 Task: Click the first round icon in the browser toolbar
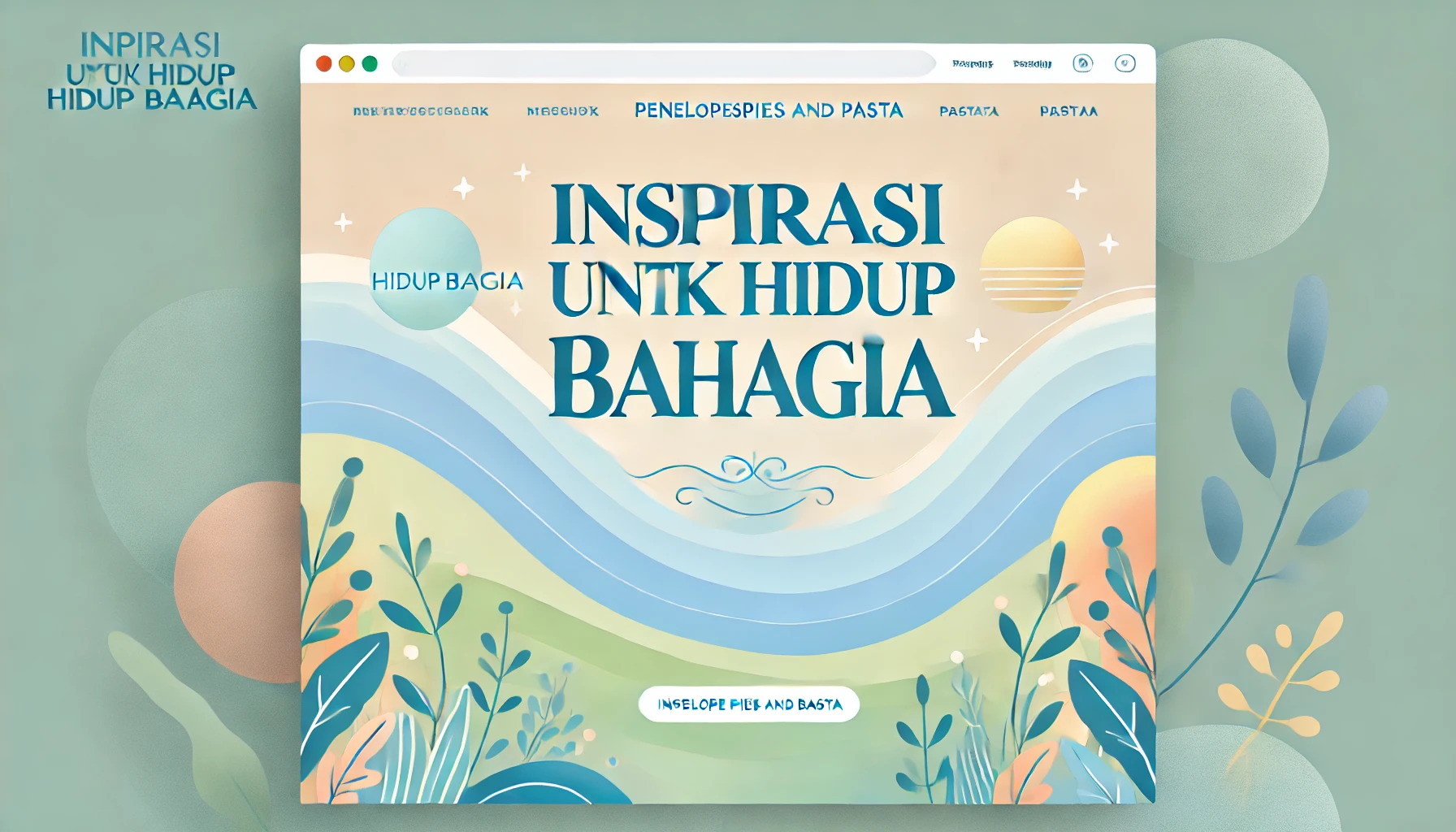[x=1082, y=63]
